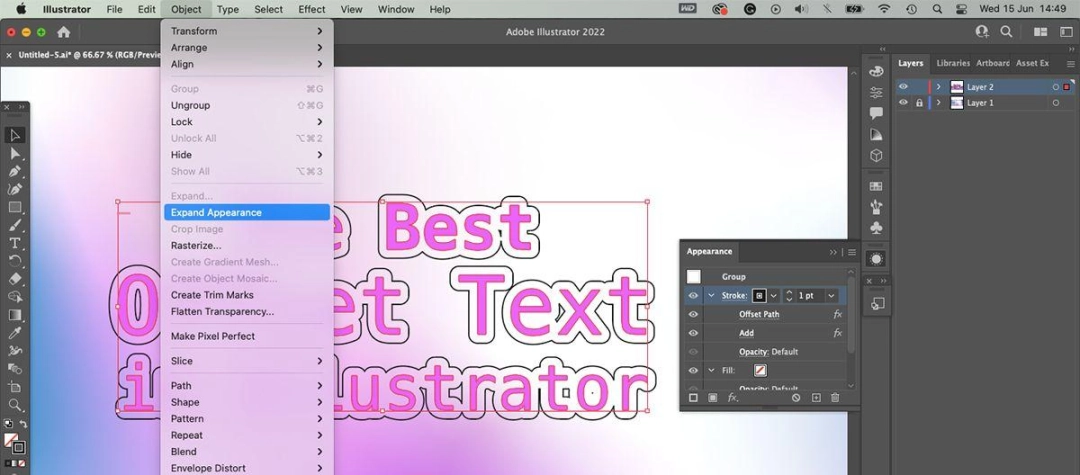Image resolution: width=1080 pixels, height=475 pixels.
Task: Open stroke weight 1 pt dropdown
Action: pos(831,295)
